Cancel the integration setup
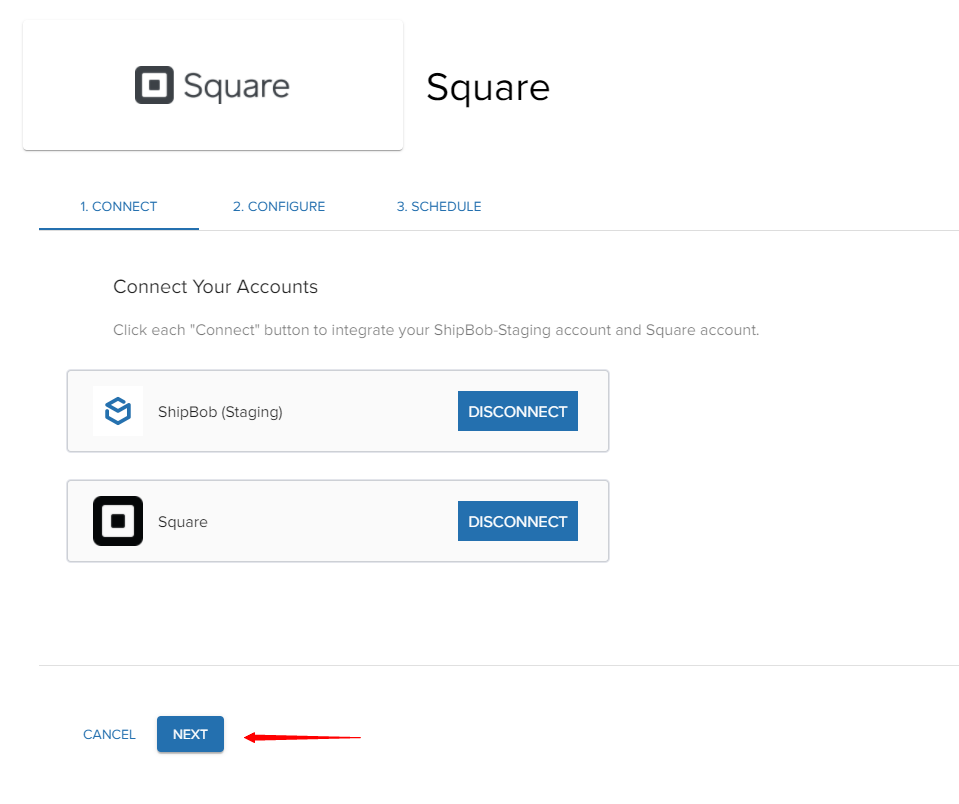Screen dimensions: 959x804 coord(109,733)
